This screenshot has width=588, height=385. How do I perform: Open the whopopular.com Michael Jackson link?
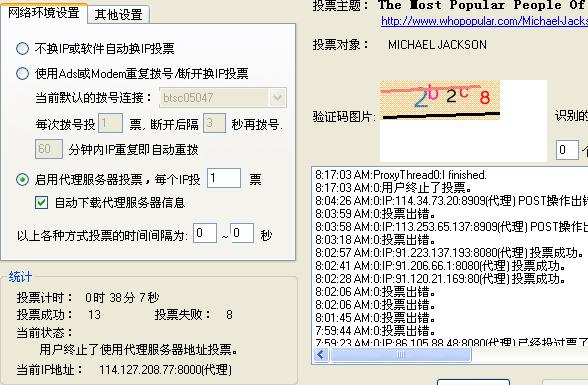484,21
